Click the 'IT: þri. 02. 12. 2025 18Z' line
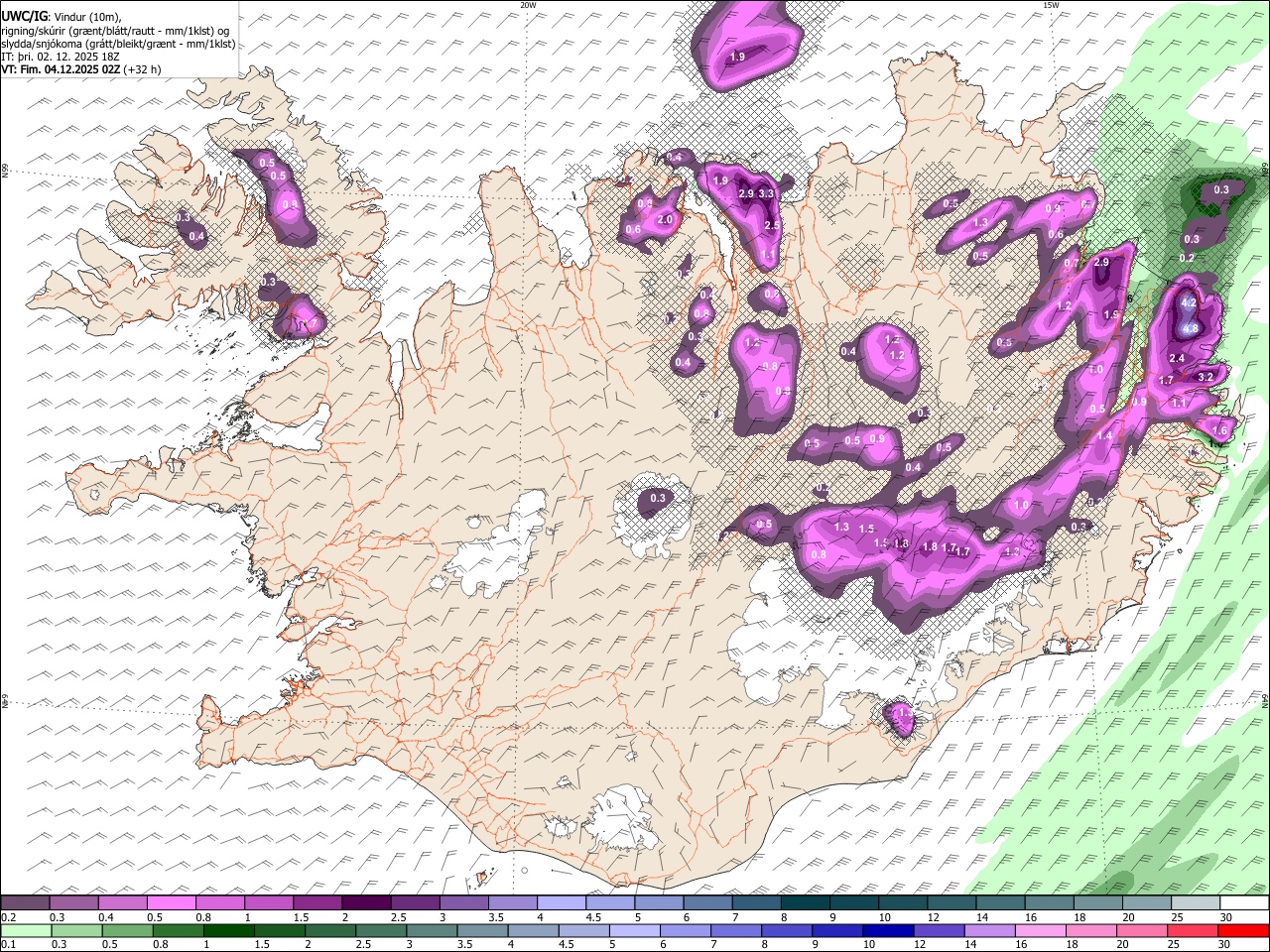The image size is (1270, 952). click(62, 57)
